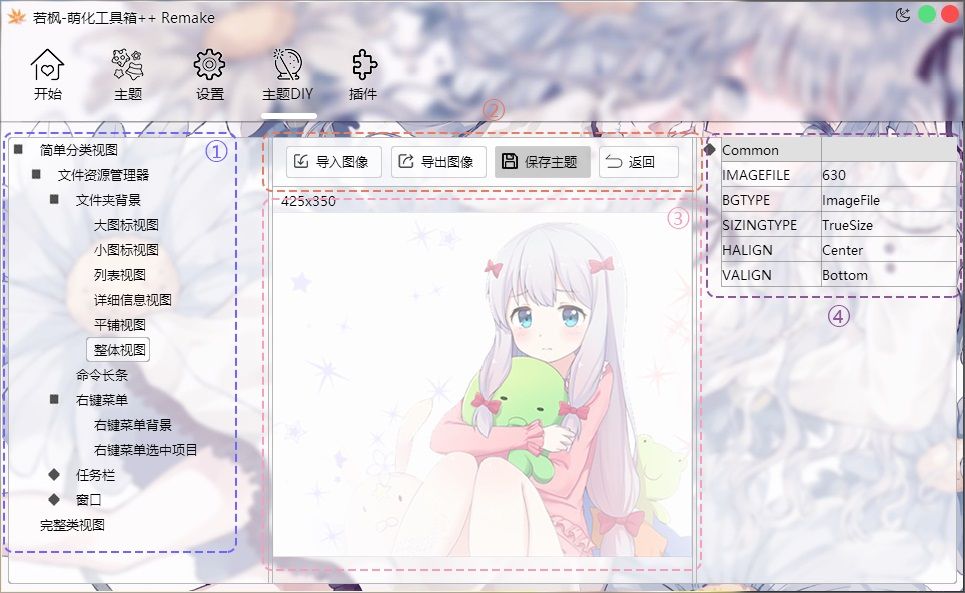Click the 425x350 size label
The height and width of the screenshot is (593, 965).
[308, 201]
